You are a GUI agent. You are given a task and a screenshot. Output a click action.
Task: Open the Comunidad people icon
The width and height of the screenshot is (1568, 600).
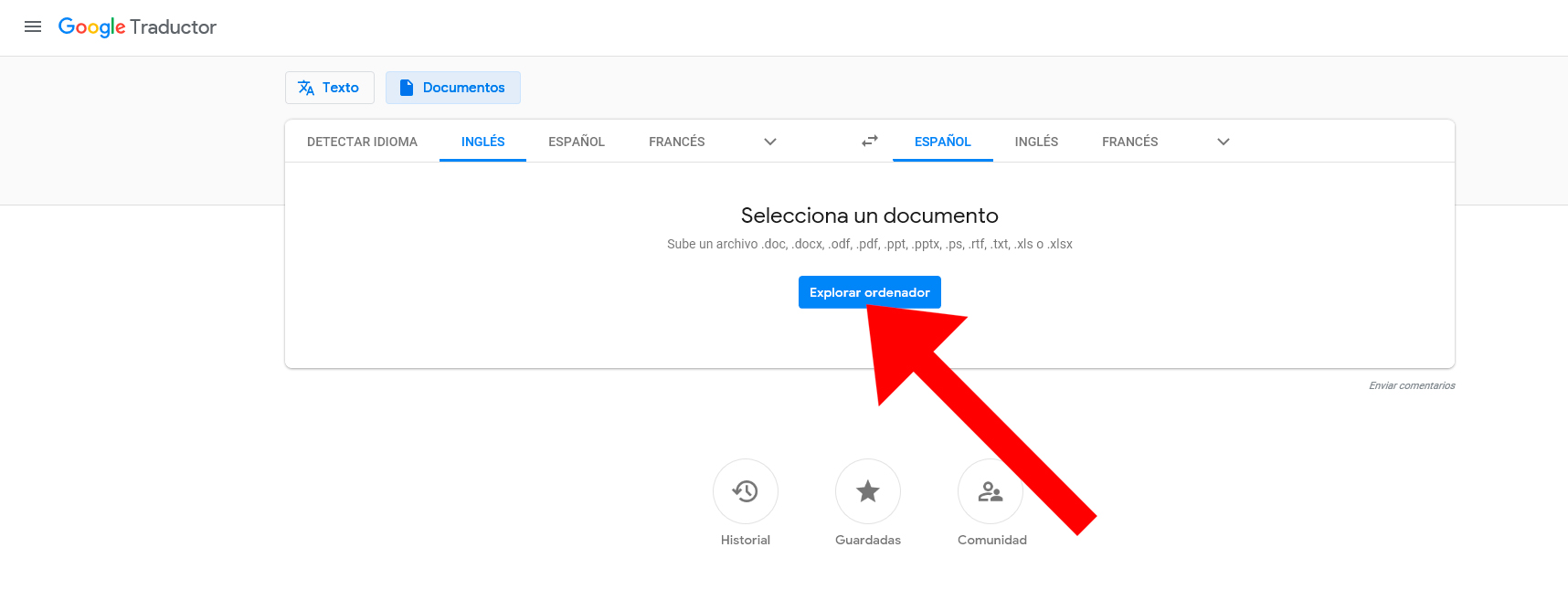coord(991,491)
